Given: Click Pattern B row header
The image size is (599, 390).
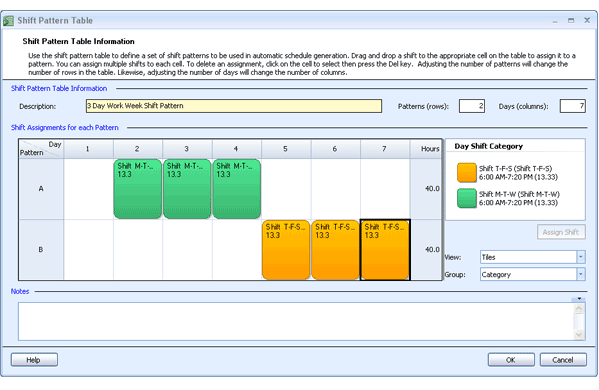Looking at the screenshot, I should point(41,250).
